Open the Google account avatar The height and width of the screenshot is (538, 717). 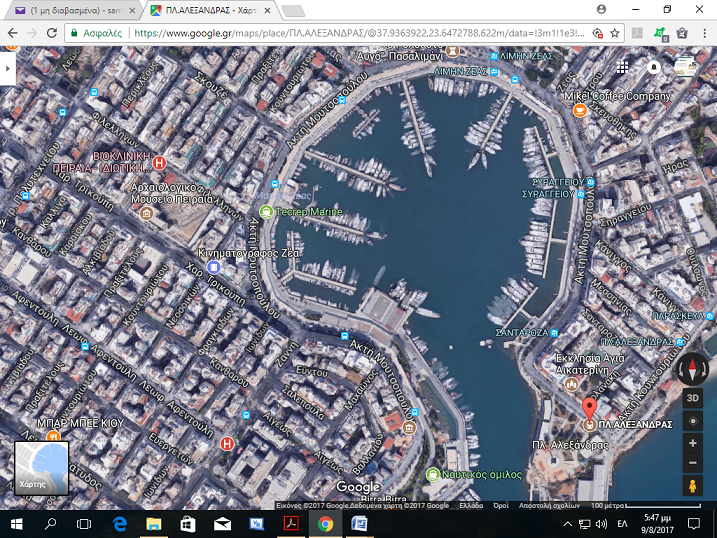[685, 67]
